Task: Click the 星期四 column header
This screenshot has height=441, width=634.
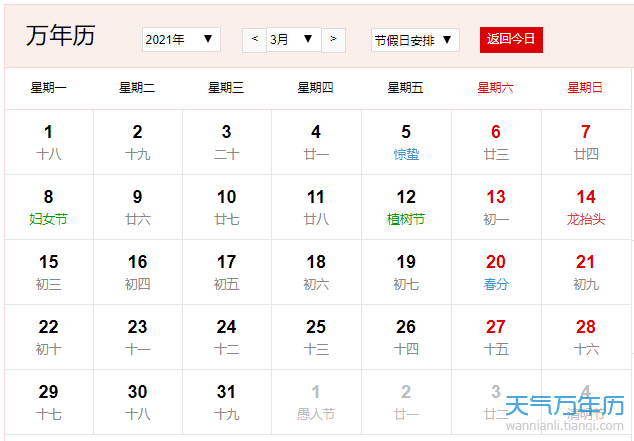Action: tap(315, 88)
